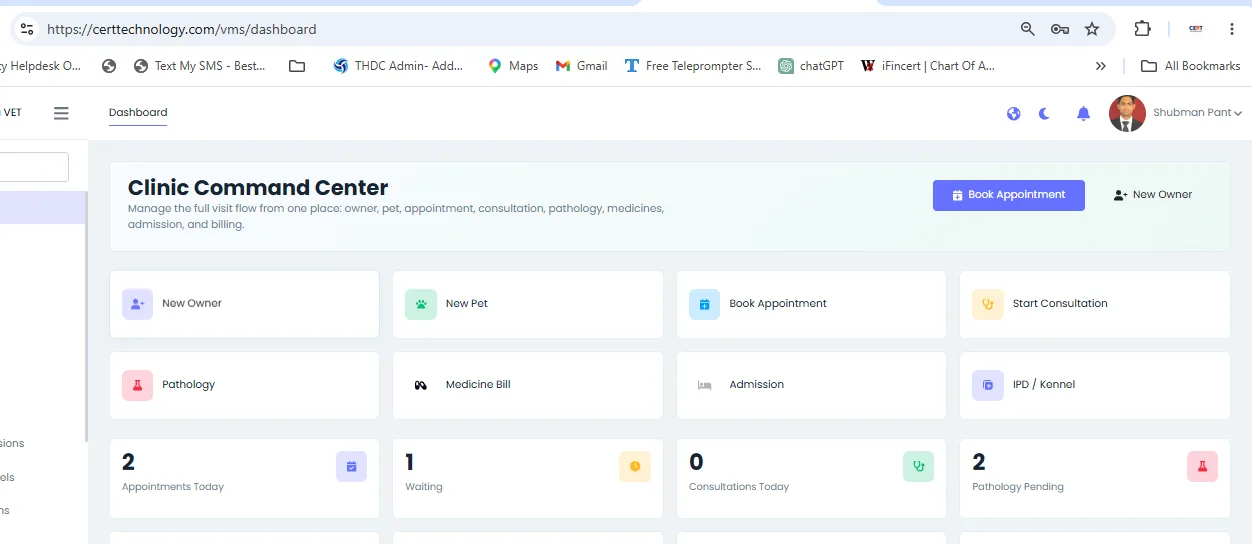This screenshot has height=544, width=1252.
Task: Toggle the sidebar hamburger menu icon
Action: [x=61, y=113]
